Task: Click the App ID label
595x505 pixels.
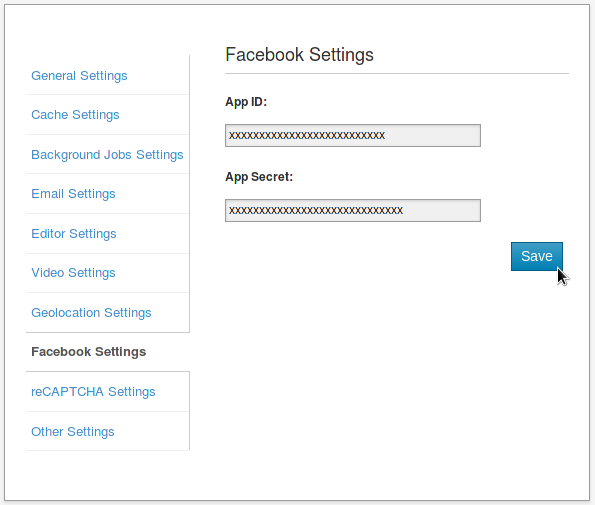Action: (246, 102)
